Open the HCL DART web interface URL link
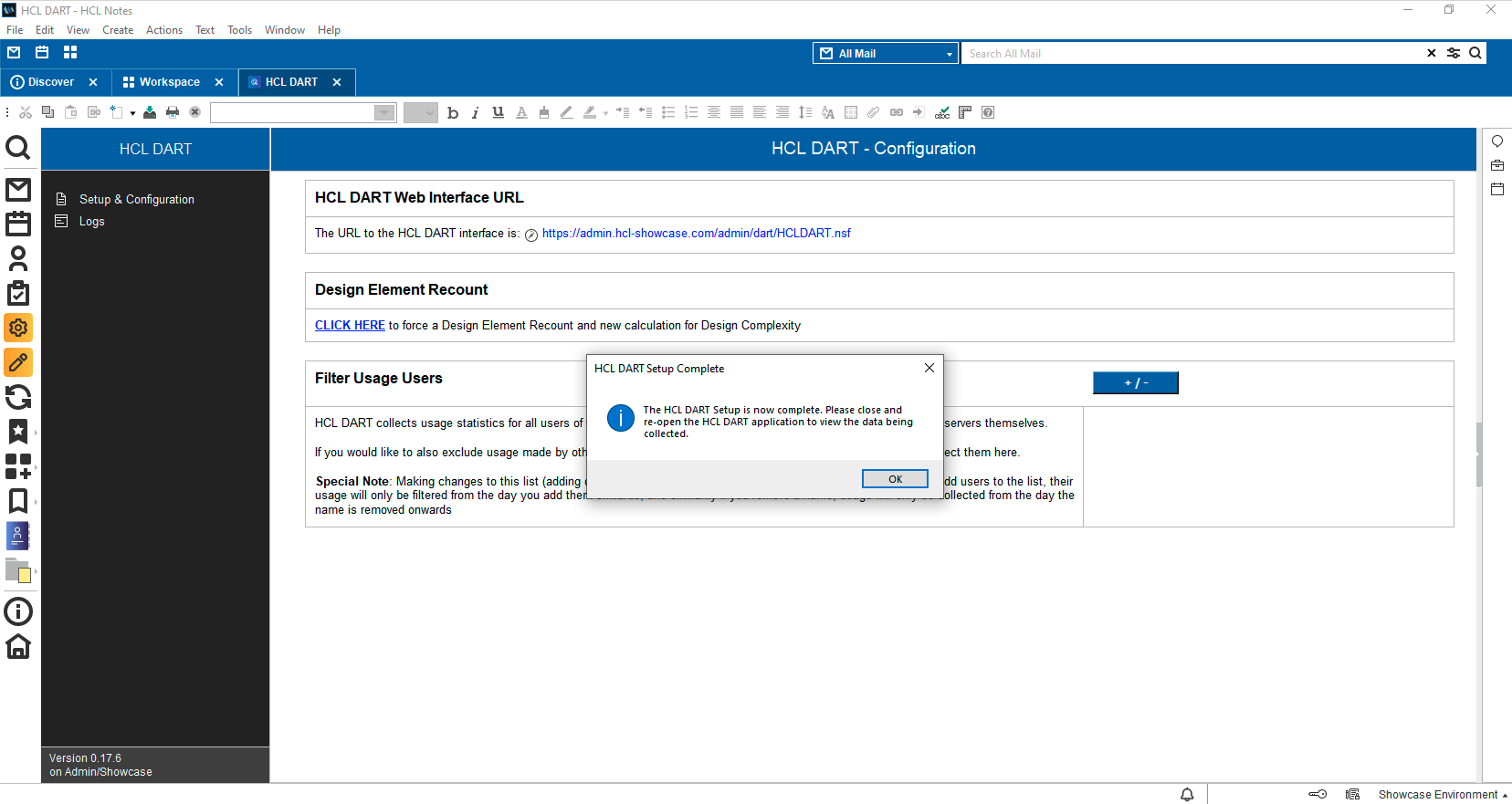The image size is (1512, 804). (x=696, y=234)
